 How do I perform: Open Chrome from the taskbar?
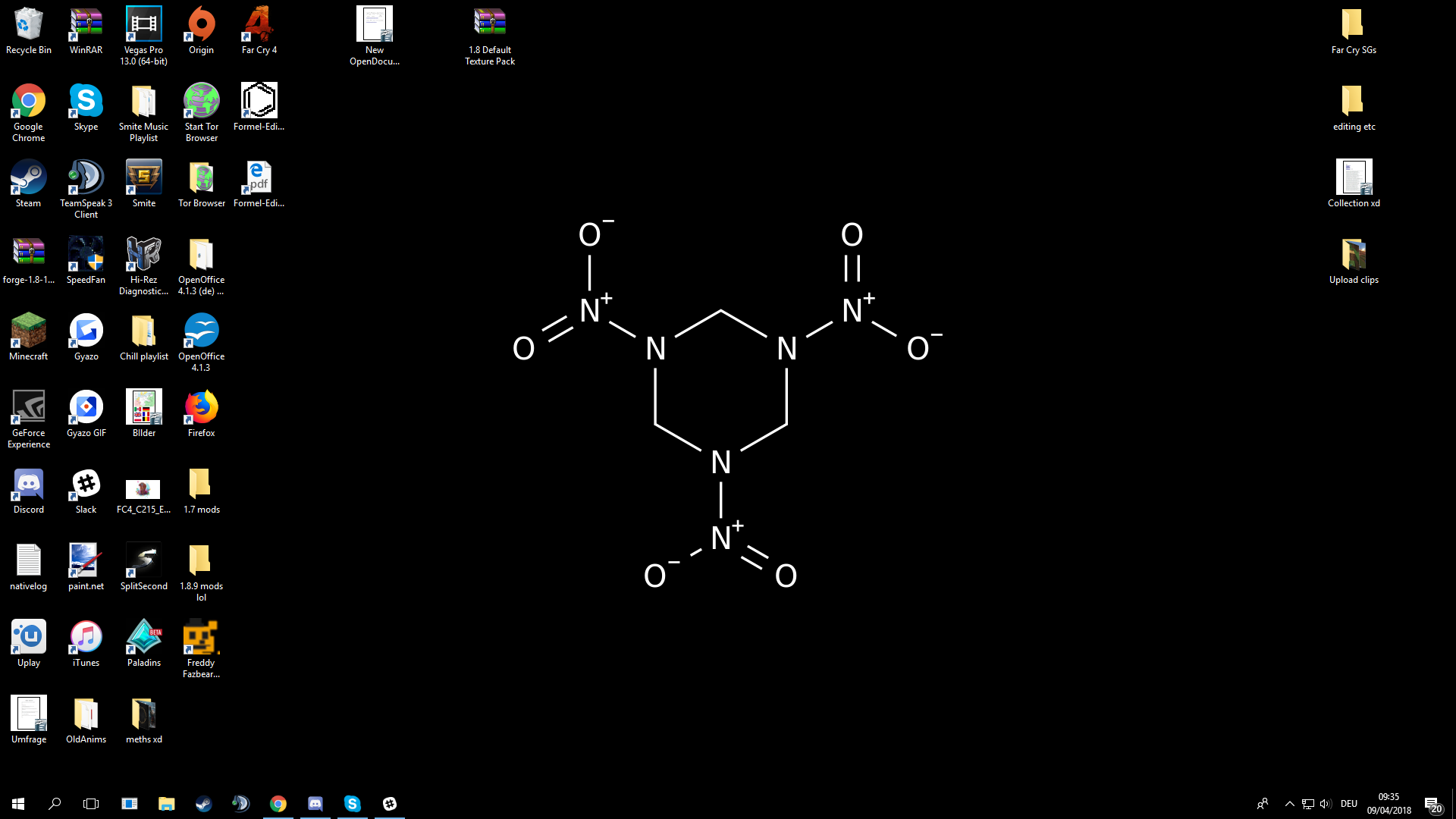[x=278, y=804]
